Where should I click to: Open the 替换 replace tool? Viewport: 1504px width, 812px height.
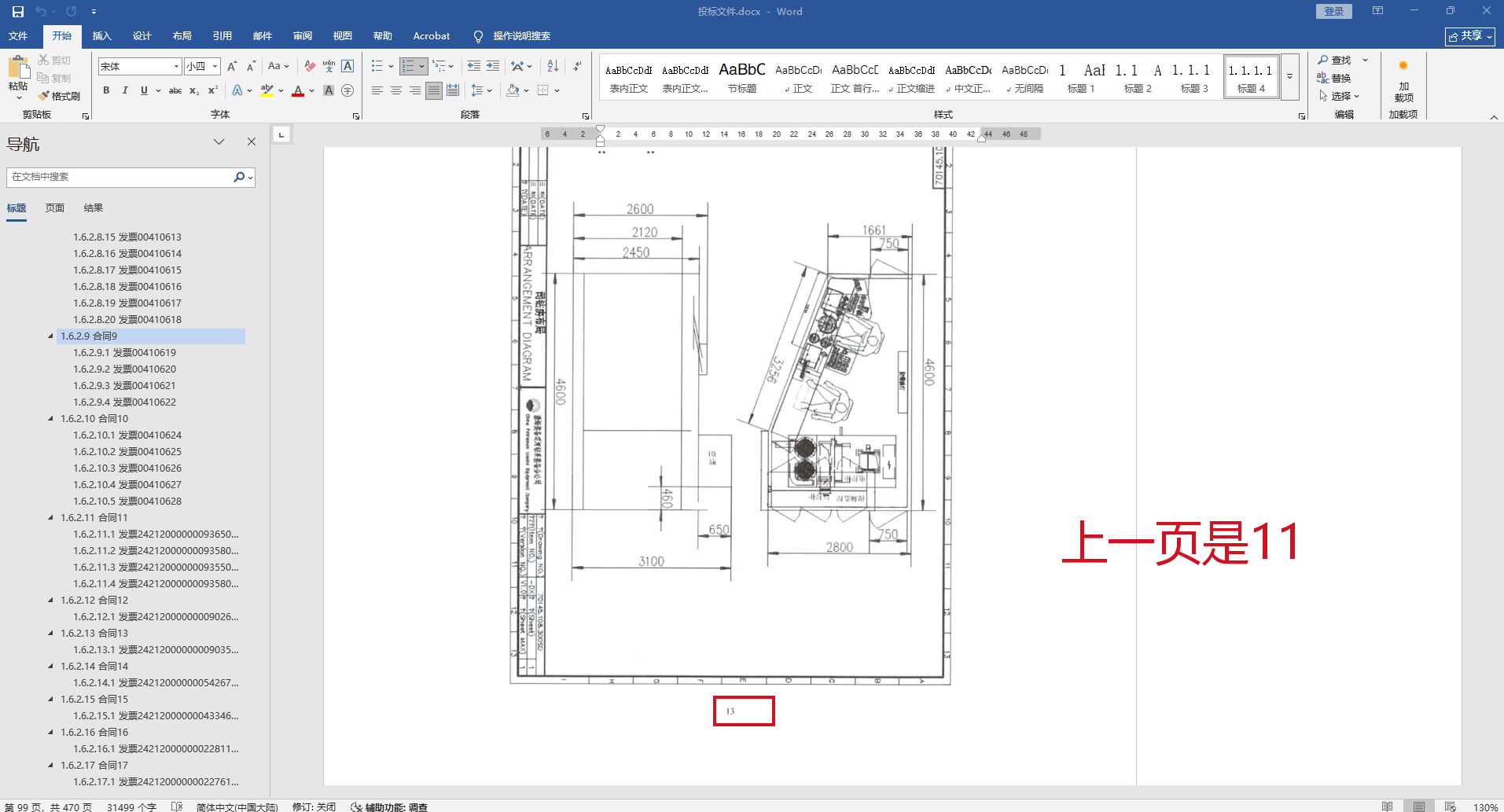coord(1334,79)
